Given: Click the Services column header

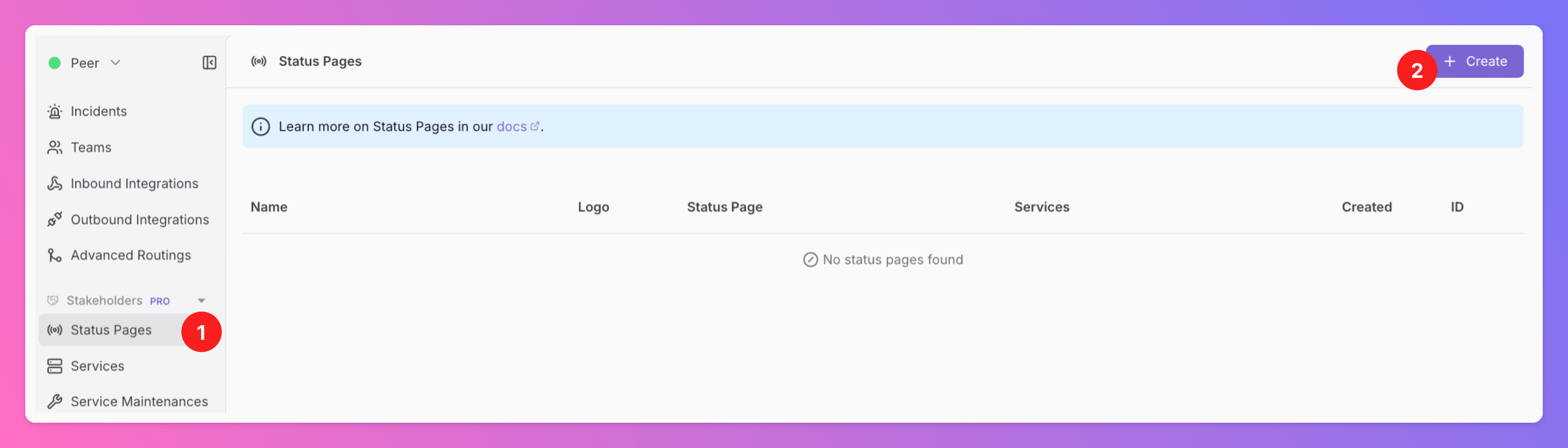Looking at the screenshot, I should [1042, 207].
